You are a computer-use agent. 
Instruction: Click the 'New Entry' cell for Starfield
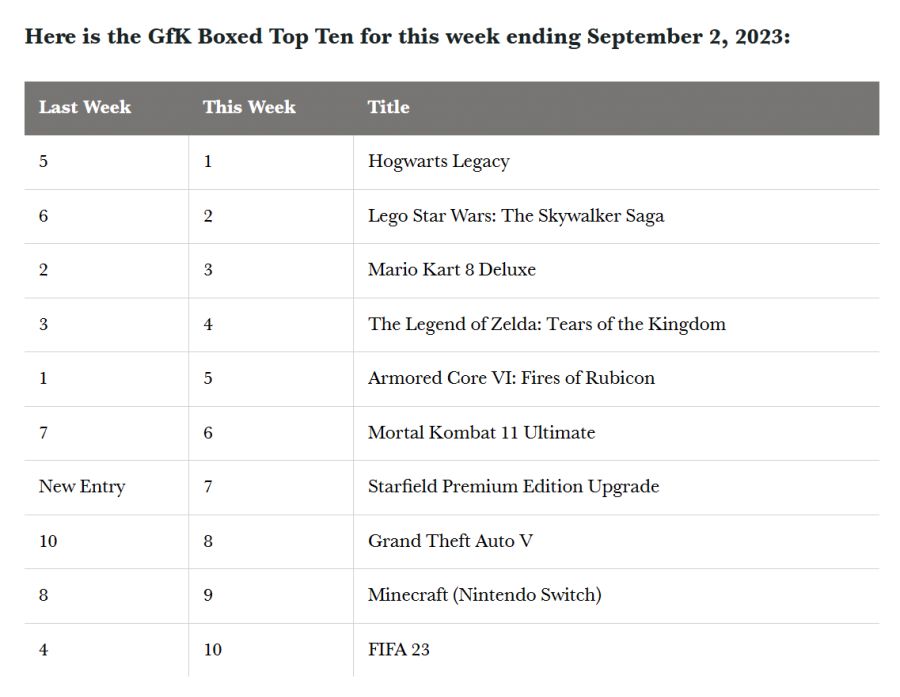pos(82,487)
